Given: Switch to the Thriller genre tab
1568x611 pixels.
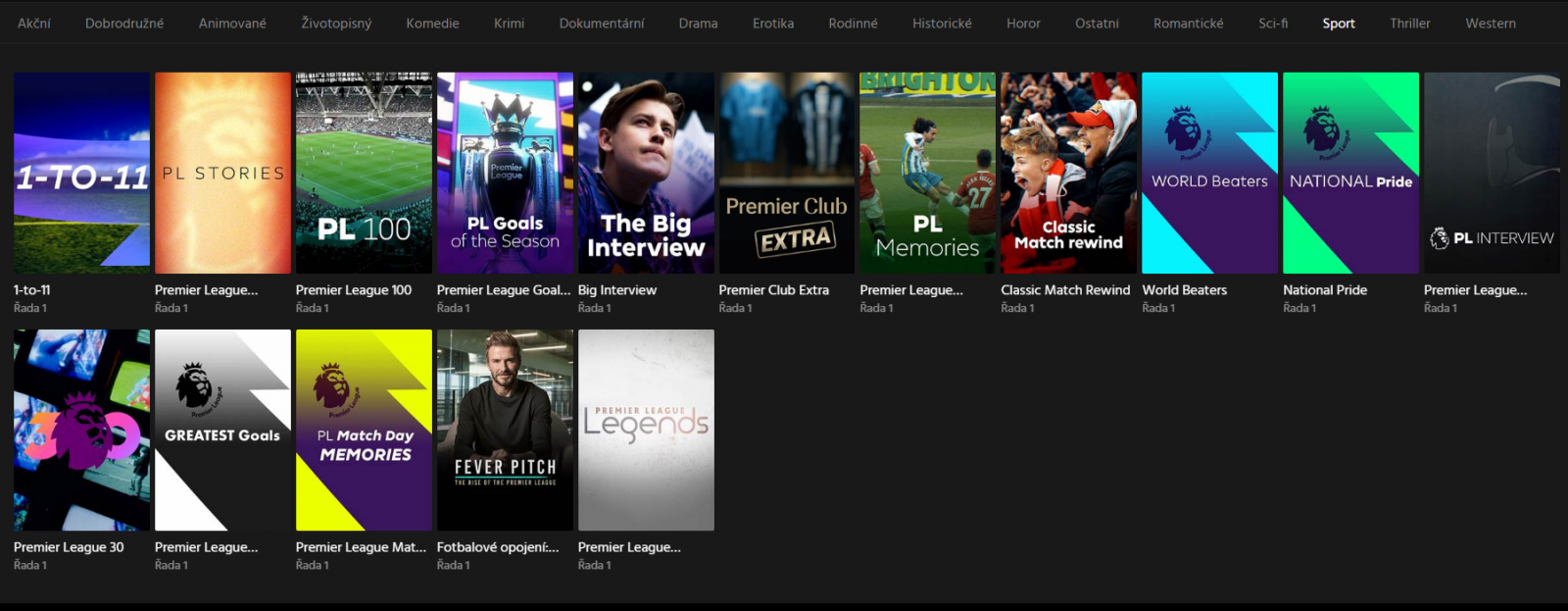Looking at the screenshot, I should (1409, 24).
